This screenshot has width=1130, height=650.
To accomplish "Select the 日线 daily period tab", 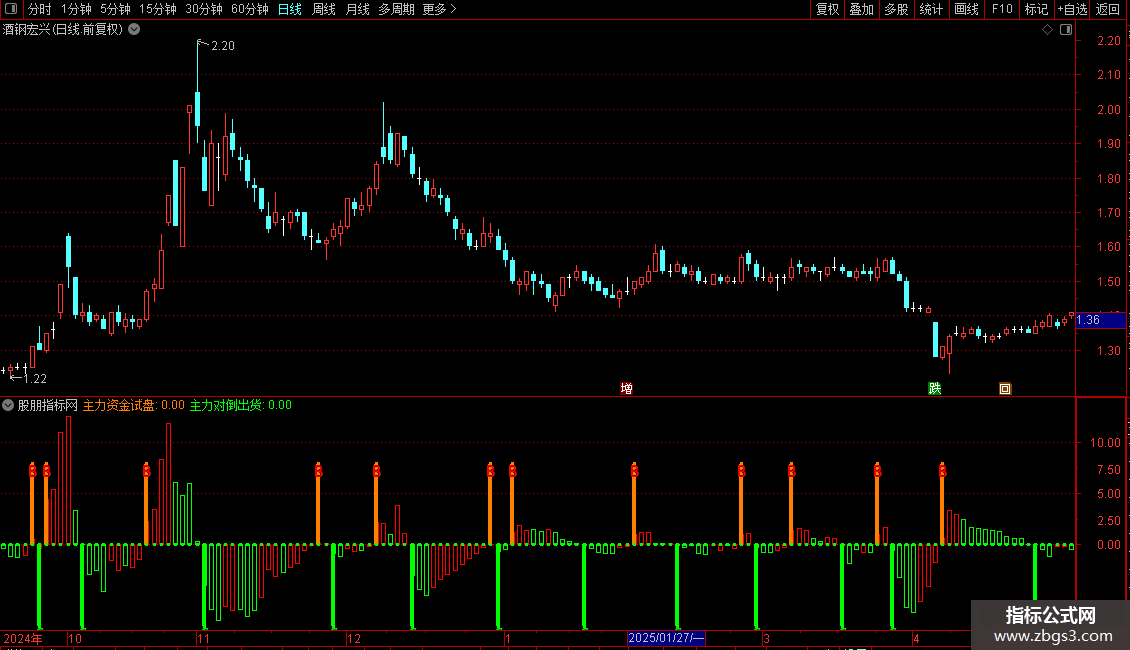I will pyautogui.click(x=290, y=9).
